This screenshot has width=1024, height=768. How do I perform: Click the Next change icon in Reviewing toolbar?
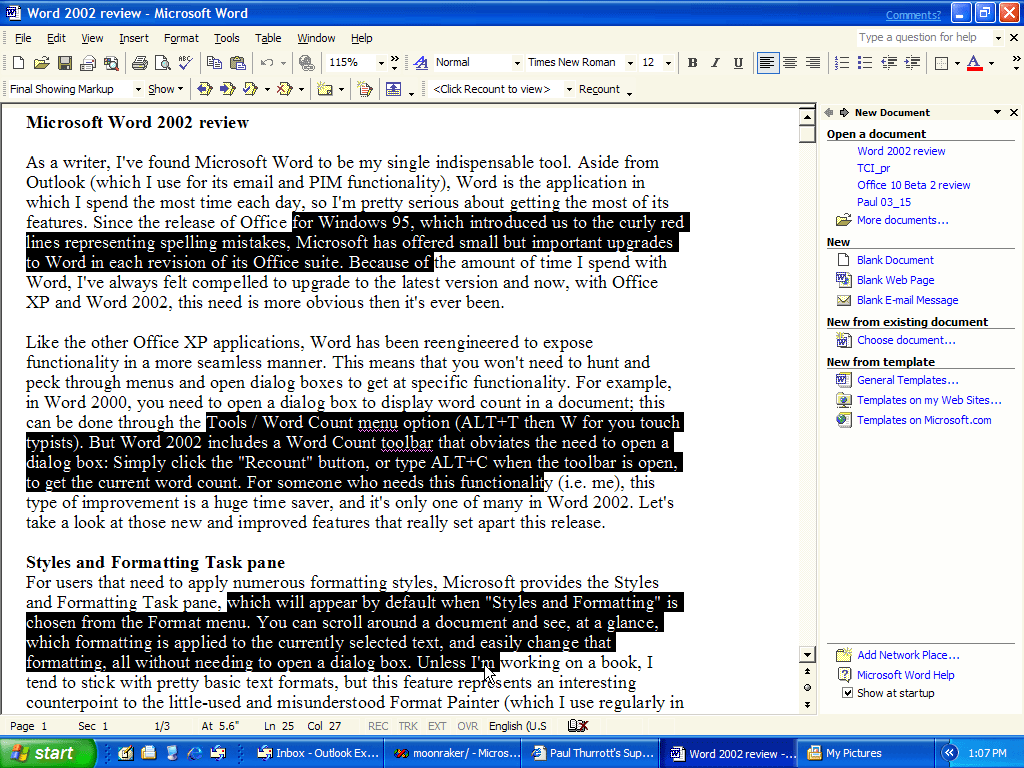[x=227, y=89]
